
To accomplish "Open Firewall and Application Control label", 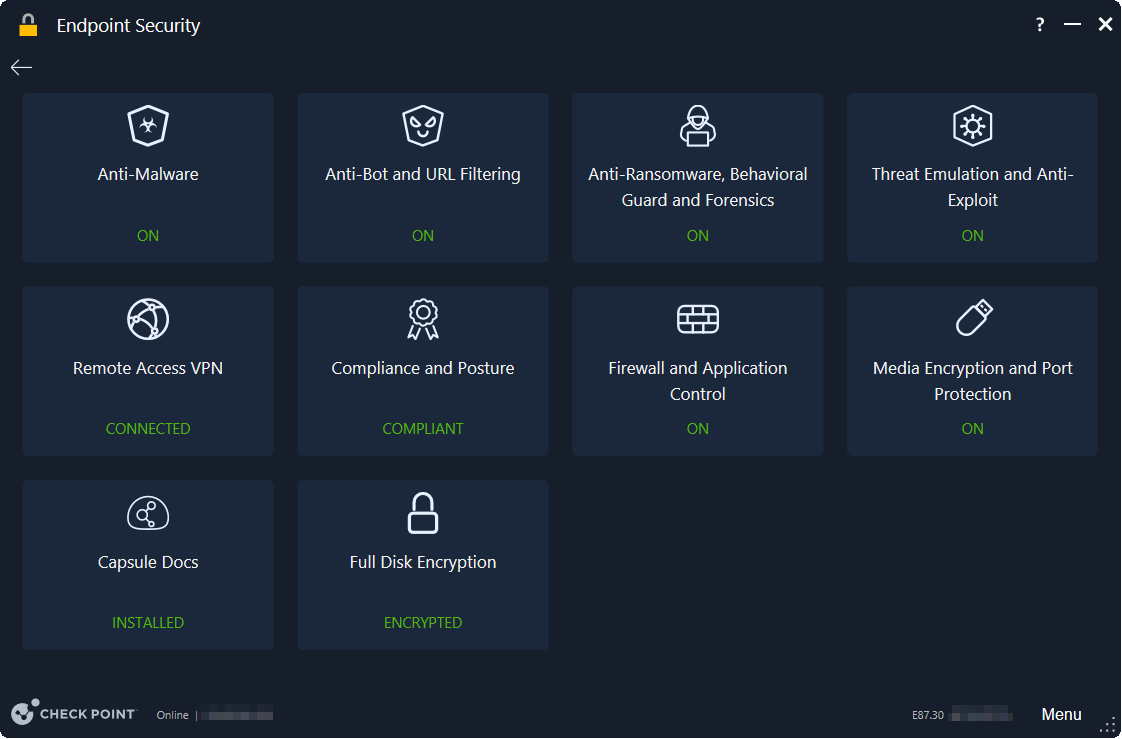I will point(698,381).
